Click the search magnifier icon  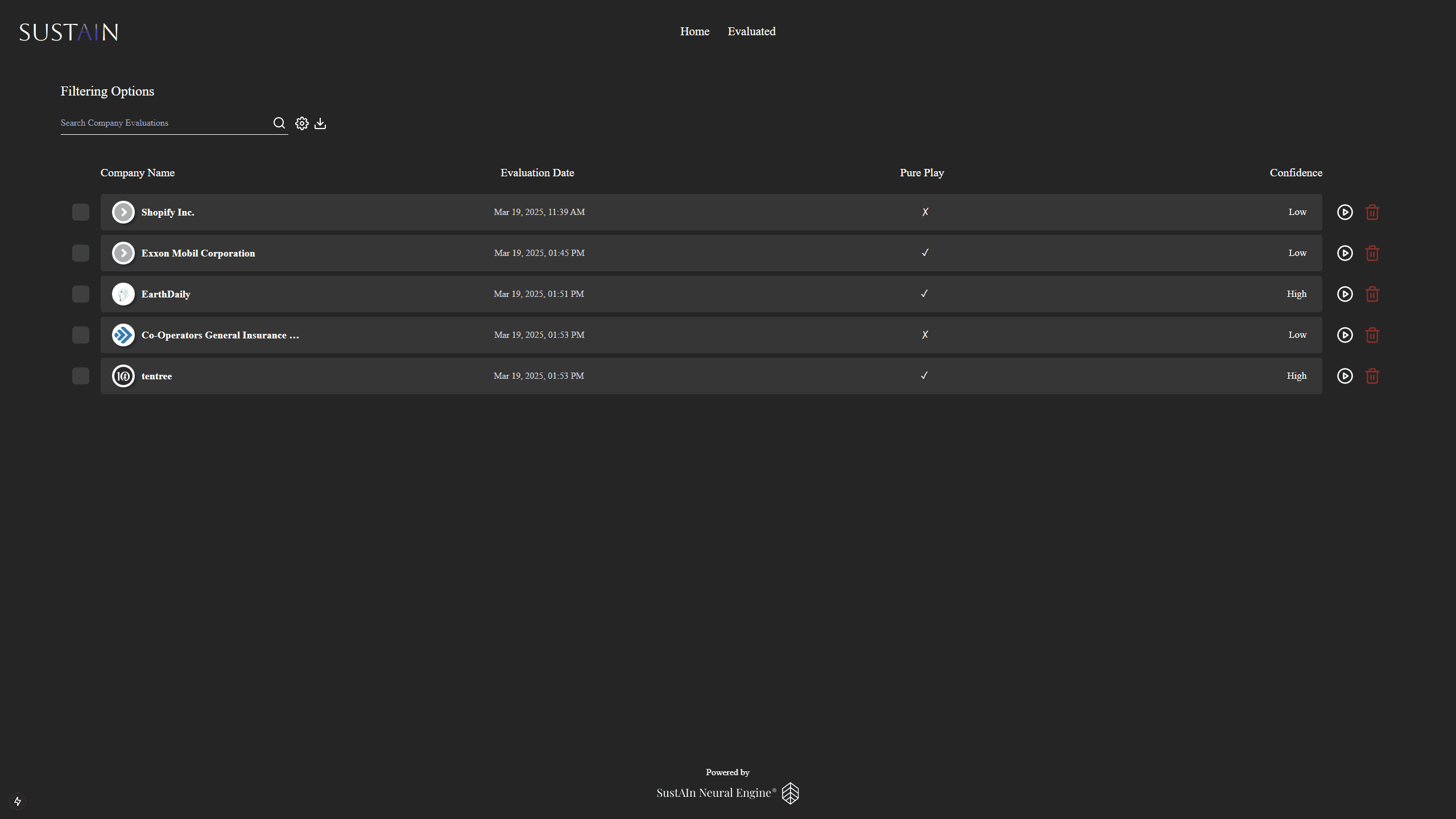tap(279, 123)
